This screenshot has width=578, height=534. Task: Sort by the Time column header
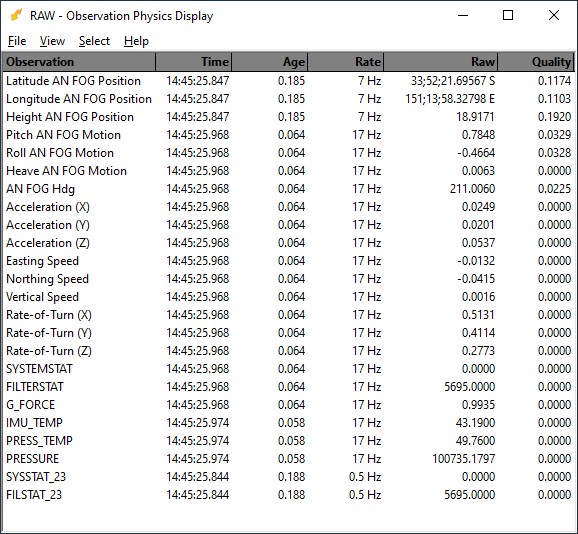tap(194, 62)
